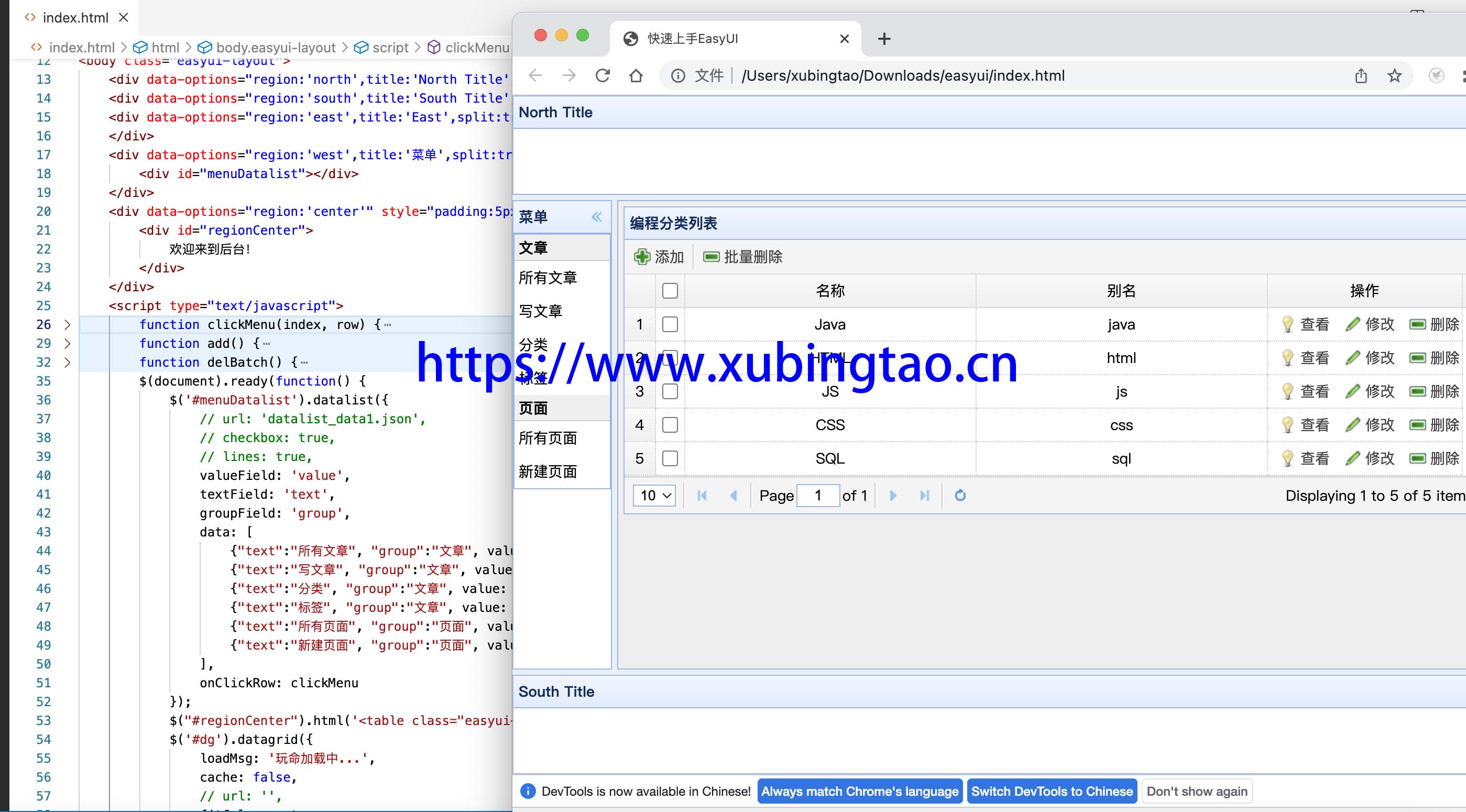Image resolution: width=1466 pixels, height=812 pixels.
Task: Select the index.html editor tab
Action: [x=74, y=18]
